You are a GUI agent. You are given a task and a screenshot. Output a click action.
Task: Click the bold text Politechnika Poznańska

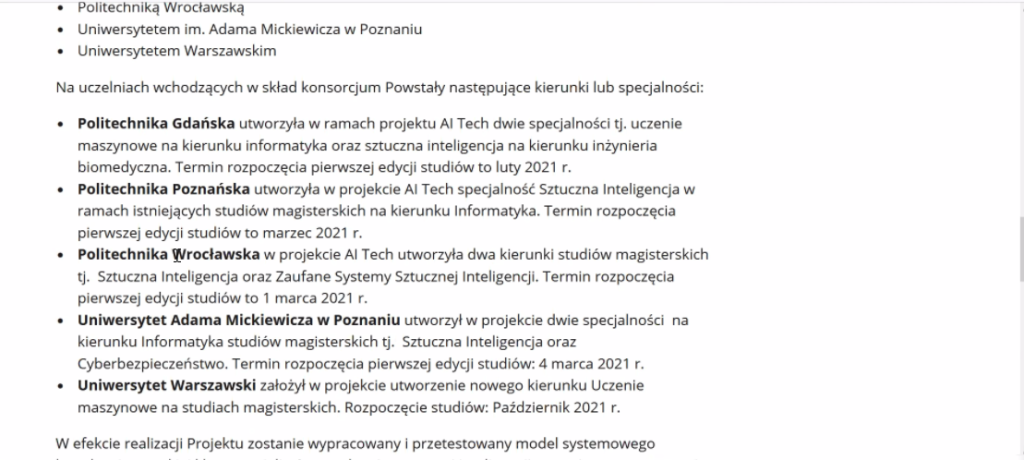coord(164,189)
